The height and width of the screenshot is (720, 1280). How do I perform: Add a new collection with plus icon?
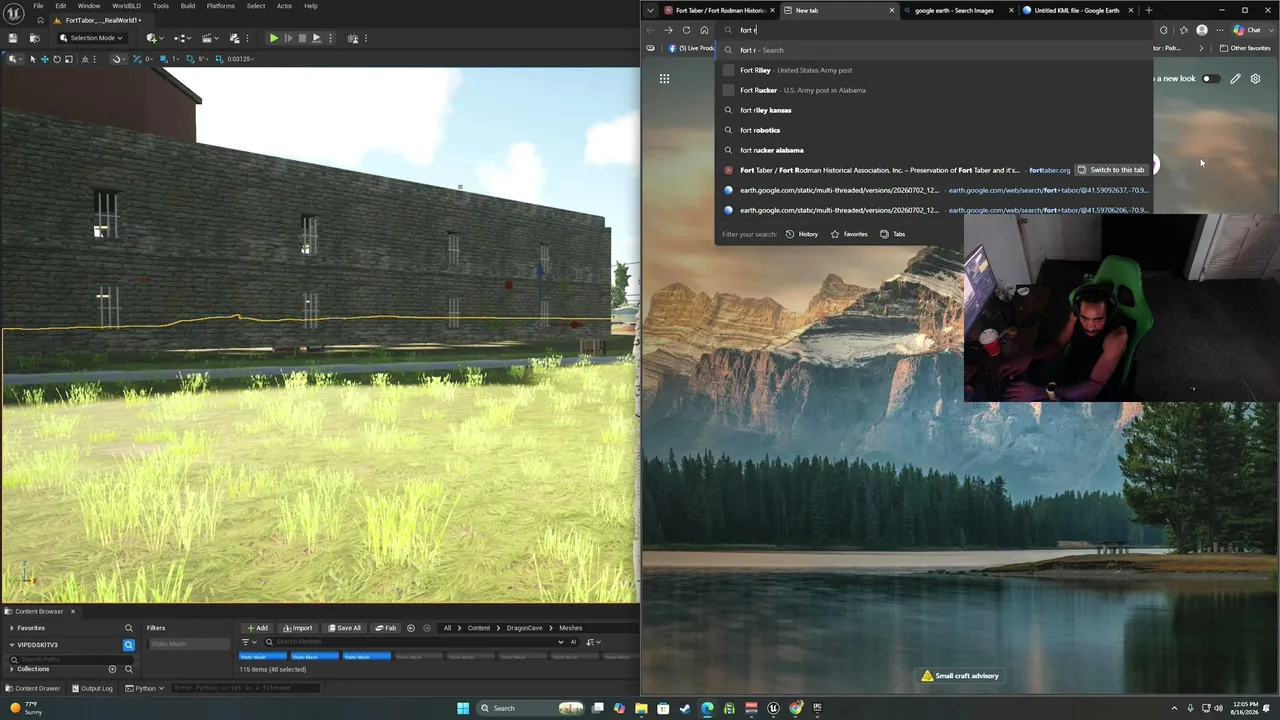coord(112,669)
